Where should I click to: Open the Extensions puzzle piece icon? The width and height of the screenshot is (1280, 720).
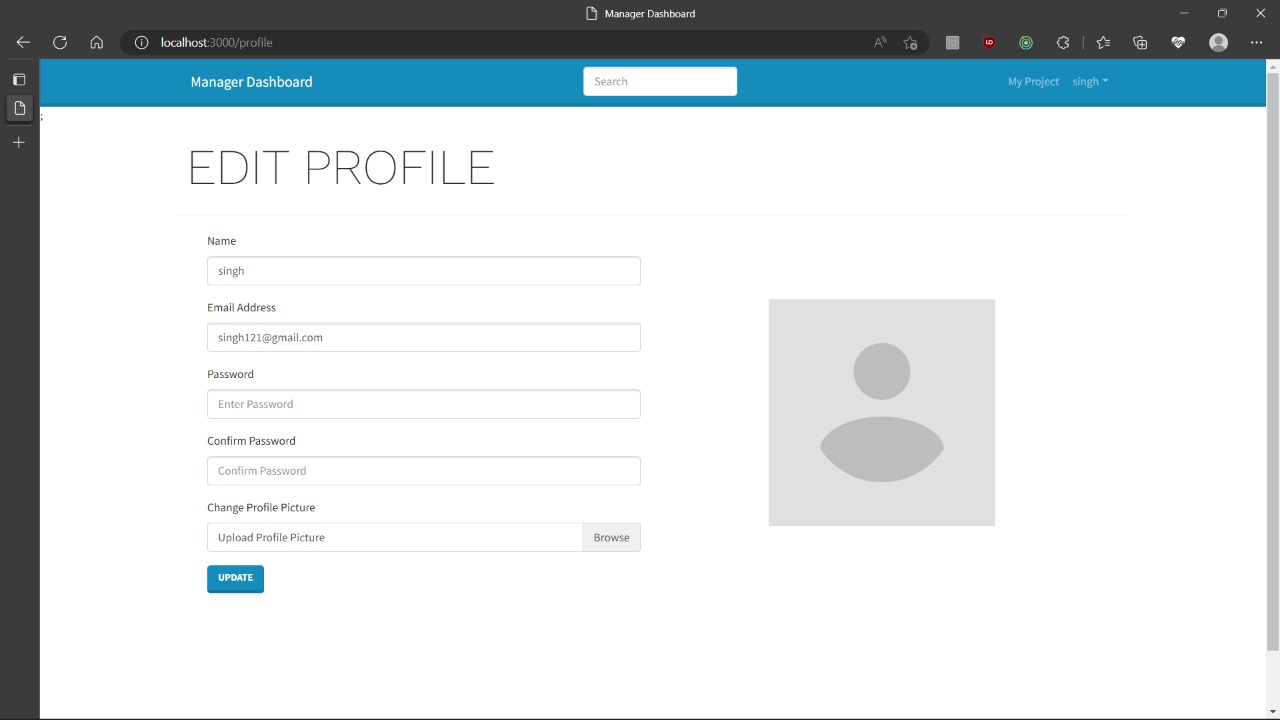tap(1063, 42)
